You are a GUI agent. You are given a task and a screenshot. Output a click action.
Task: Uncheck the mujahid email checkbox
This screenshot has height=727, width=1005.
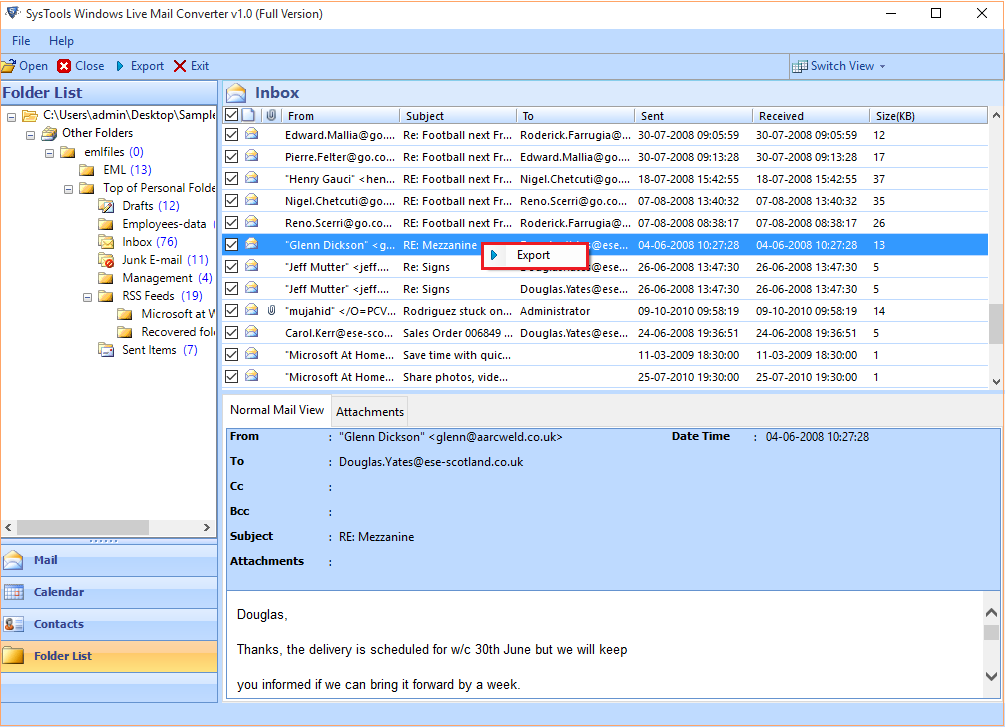point(232,310)
